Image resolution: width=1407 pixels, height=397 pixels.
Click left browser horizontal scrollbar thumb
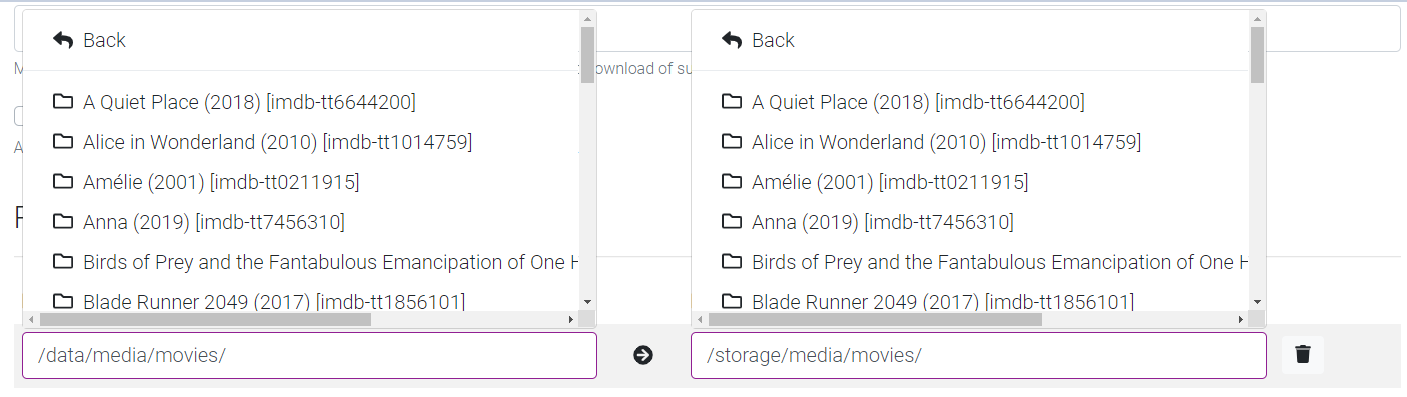point(205,320)
